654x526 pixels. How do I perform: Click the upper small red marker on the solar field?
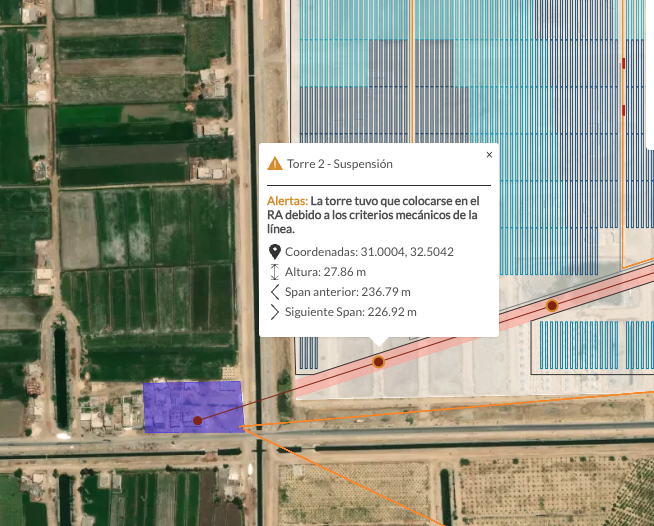pyautogui.click(x=623, y=63)
